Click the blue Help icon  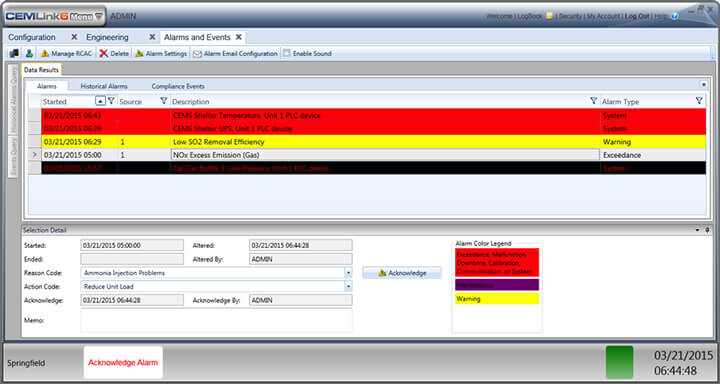[675, 16]
